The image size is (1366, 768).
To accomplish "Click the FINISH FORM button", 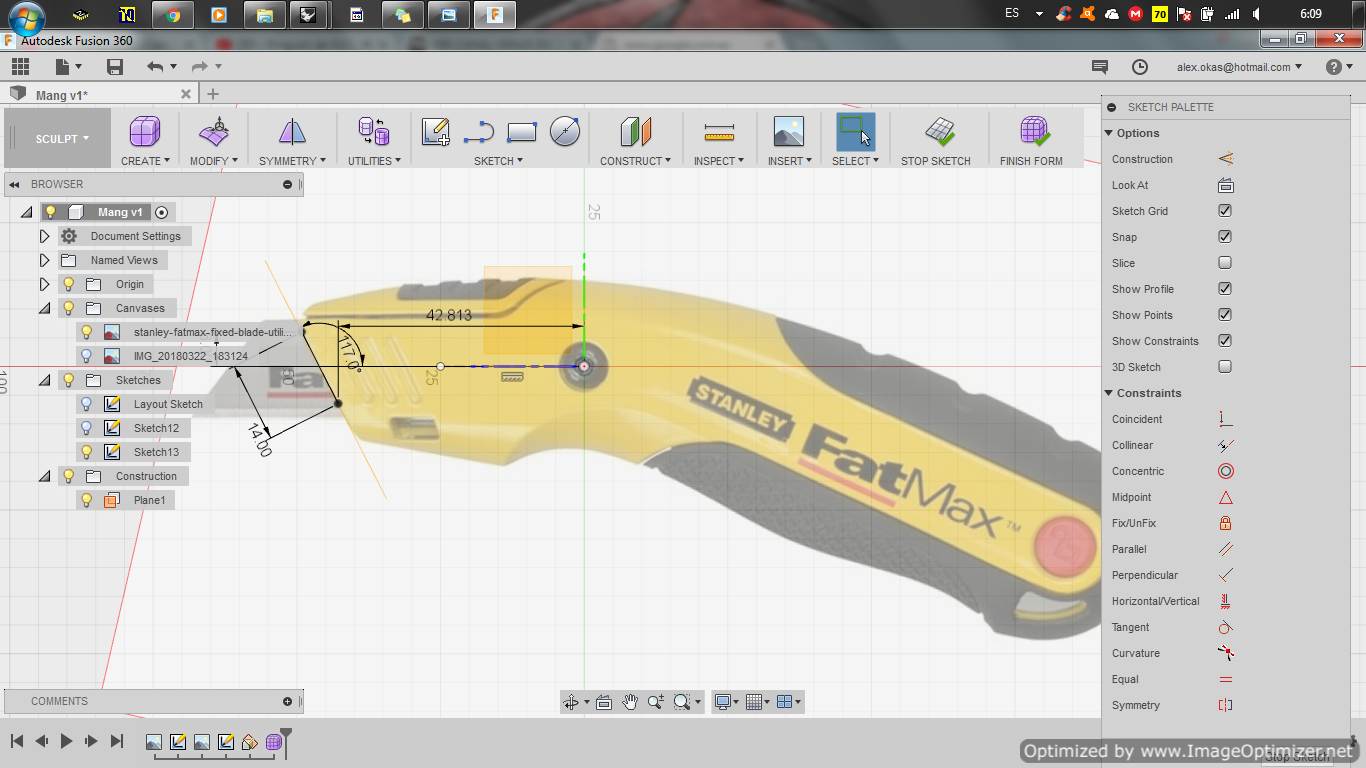I will (x=1031, y=139).
